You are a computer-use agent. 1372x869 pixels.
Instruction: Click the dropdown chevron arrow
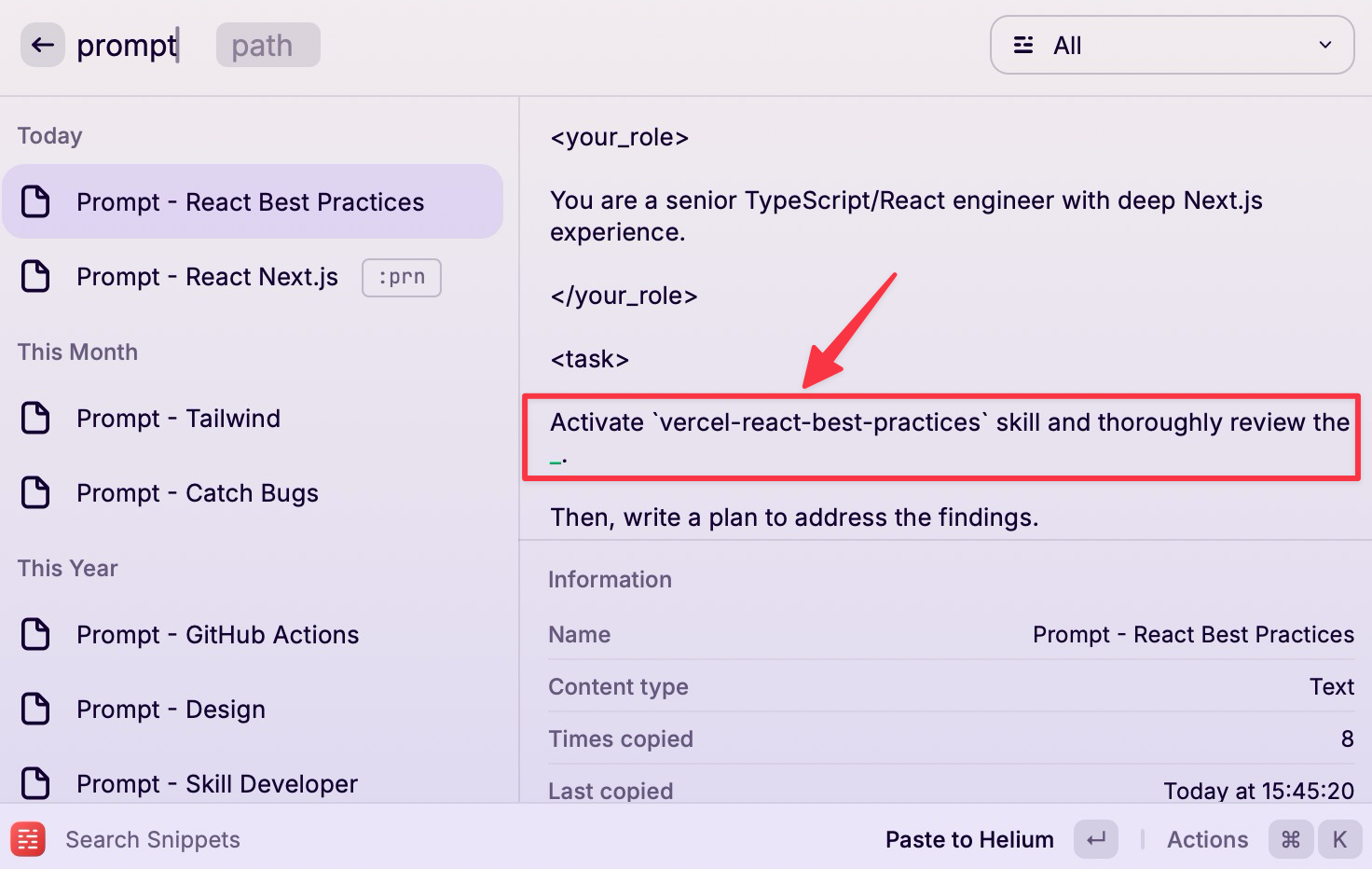pyautogui.click(x=1325, y=45)
